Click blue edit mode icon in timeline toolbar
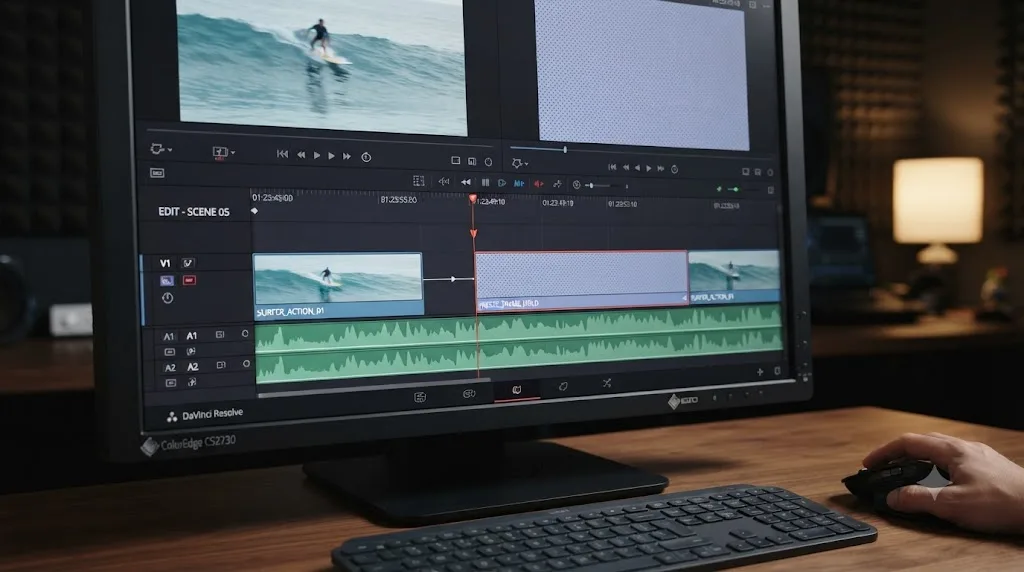This screenshot has height=572, width=1024. point(519,184)
